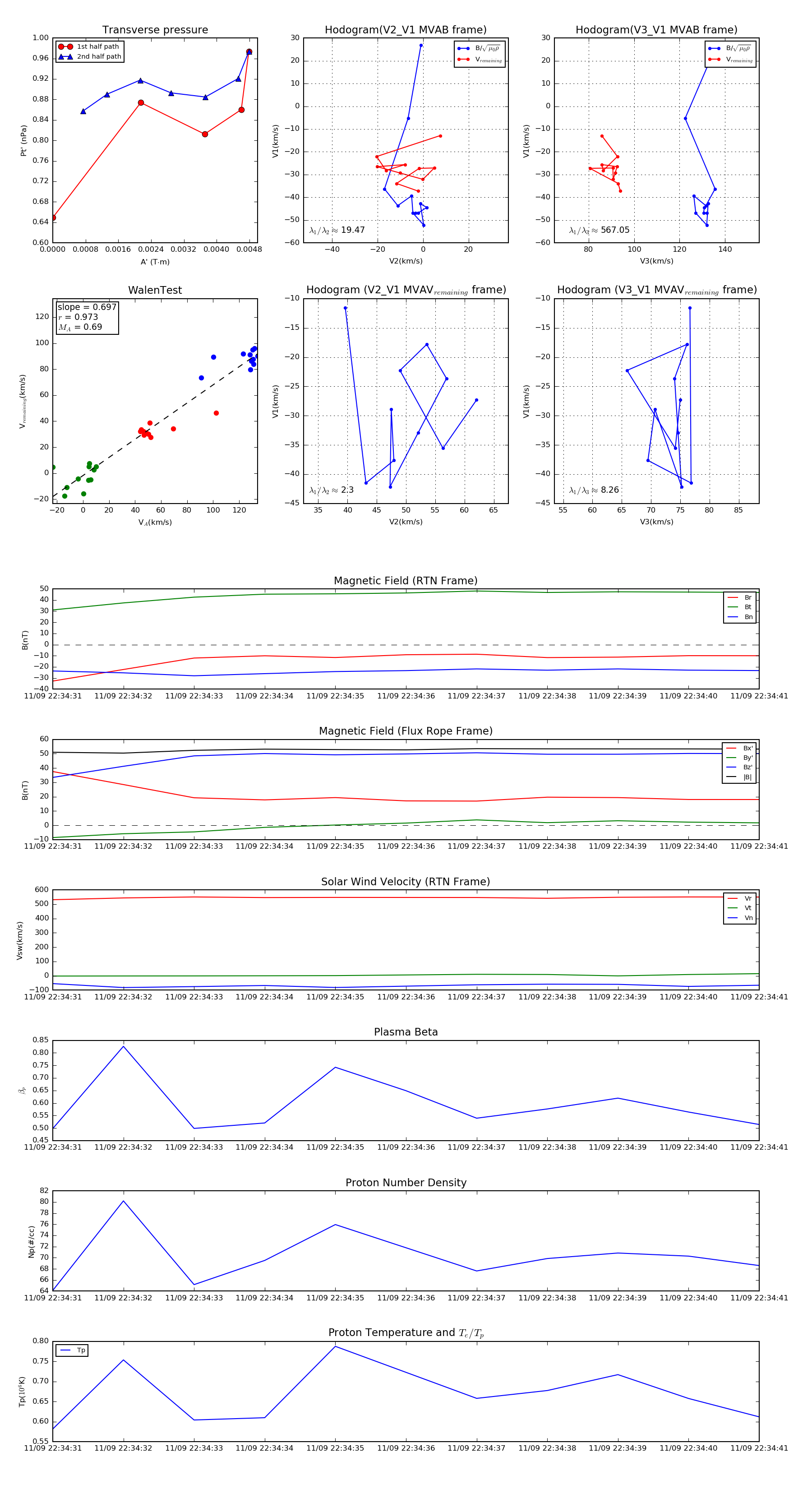Click the "Hodogram(V3_V1 MVAB frame)" title
Screen dimensions: 812x1489
point(656,30)
